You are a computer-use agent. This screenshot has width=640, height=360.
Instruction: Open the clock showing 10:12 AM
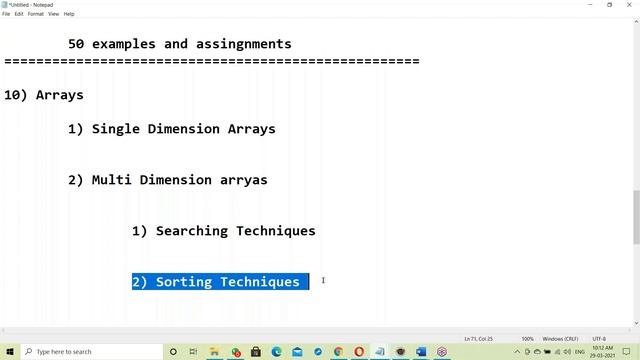[602, 351]
